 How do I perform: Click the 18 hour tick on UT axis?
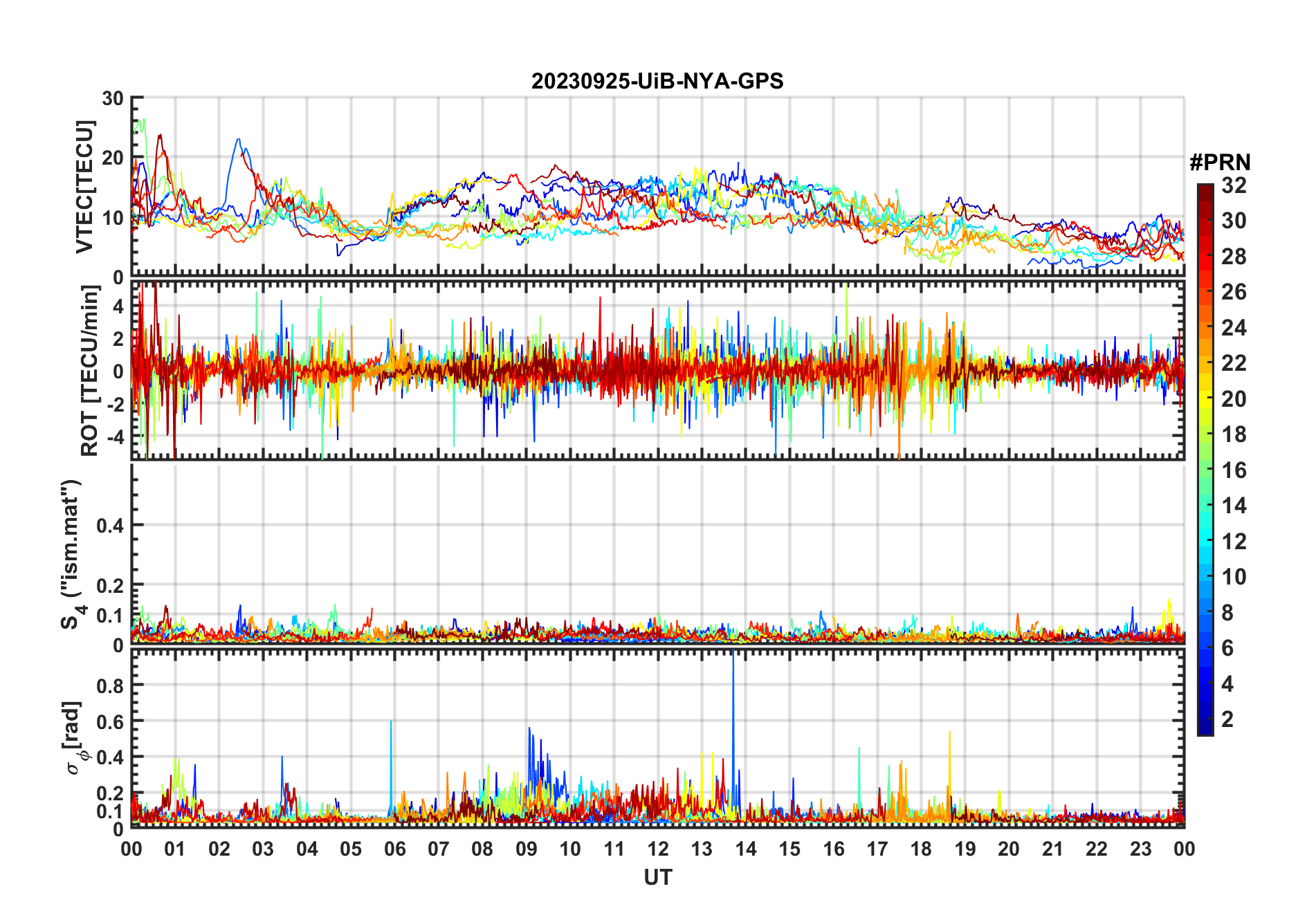click(921, 849)
